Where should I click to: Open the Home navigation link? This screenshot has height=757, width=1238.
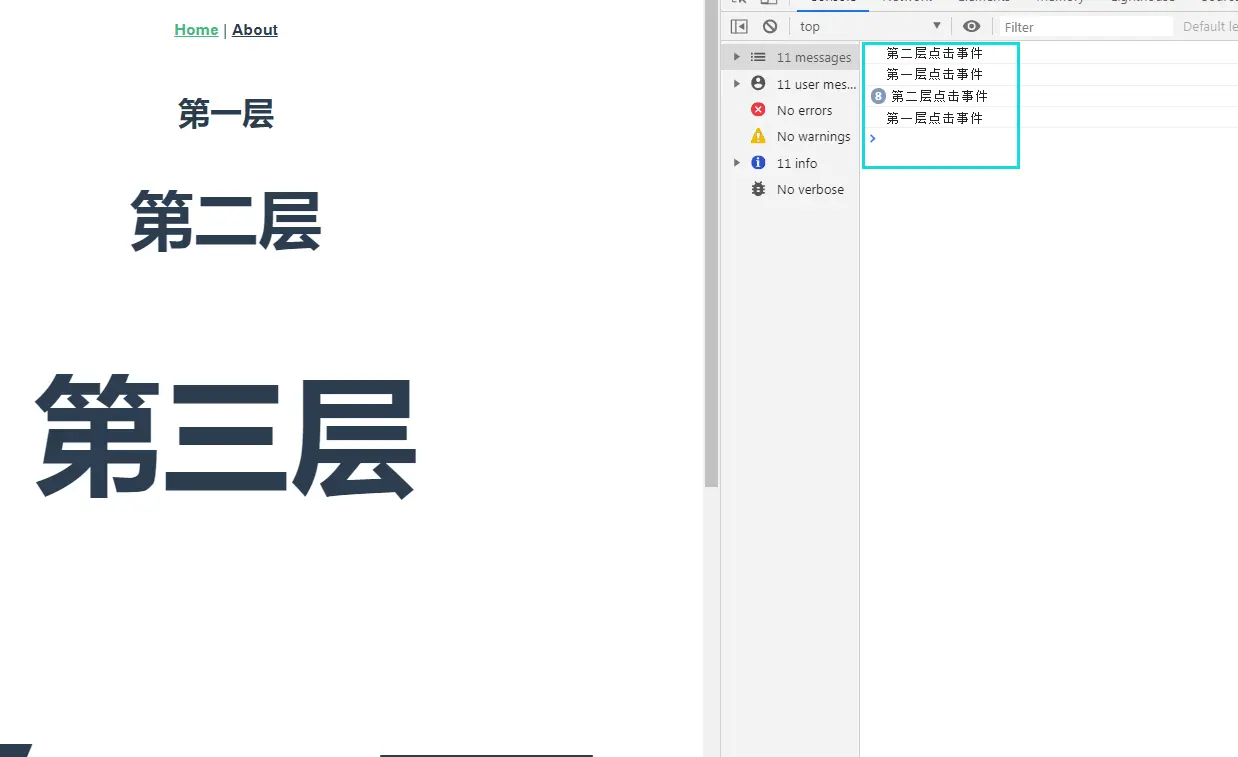click(196, 30)
